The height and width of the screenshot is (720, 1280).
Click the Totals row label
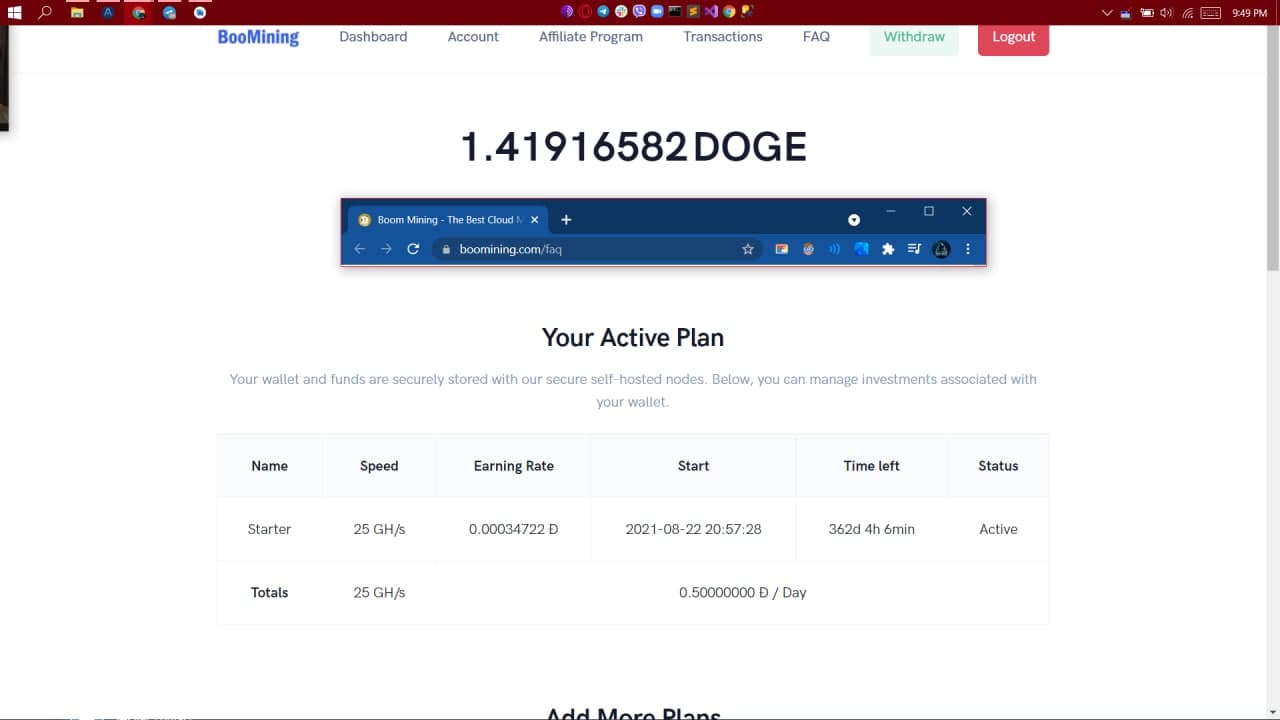pos(269,593)
